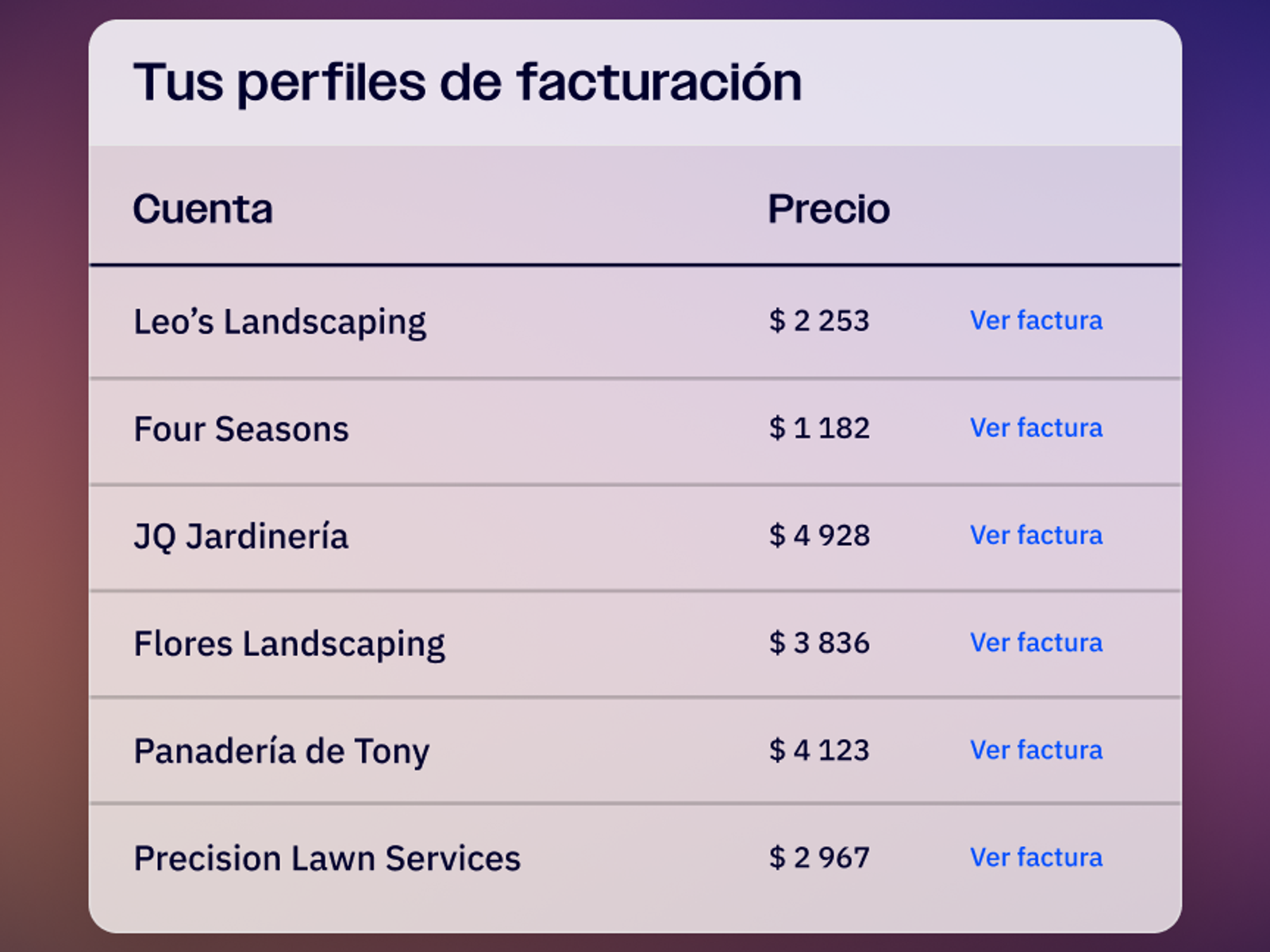The image size is (1270, 952).
Task: Click the $ 2 253 price
Action: pos(819,321)
